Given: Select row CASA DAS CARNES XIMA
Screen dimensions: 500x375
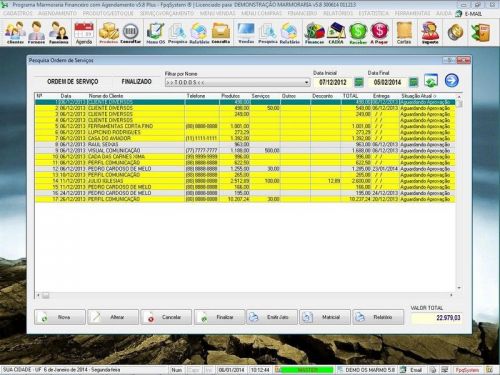Looking at the screenshot, I should coord(245,157).
